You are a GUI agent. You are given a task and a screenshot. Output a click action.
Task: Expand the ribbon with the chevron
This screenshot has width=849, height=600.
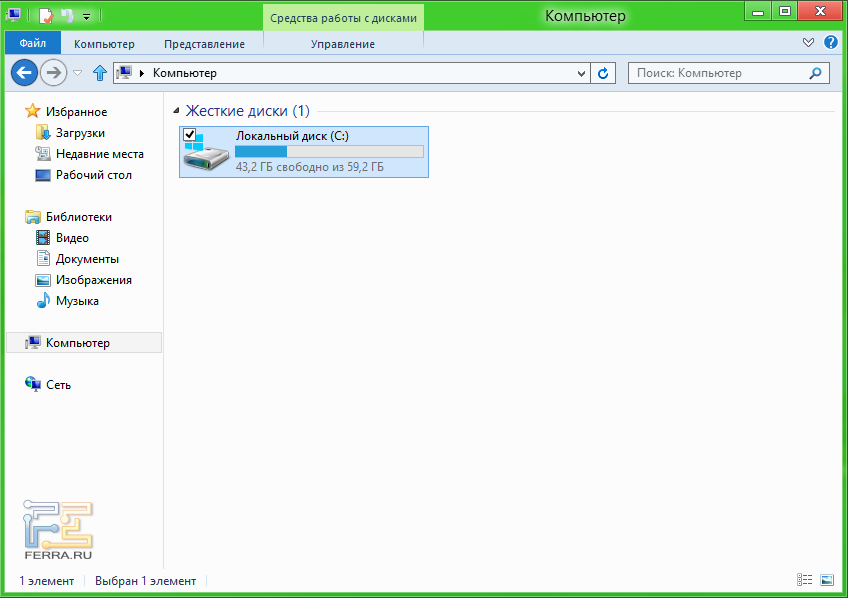tap(808, 42)
